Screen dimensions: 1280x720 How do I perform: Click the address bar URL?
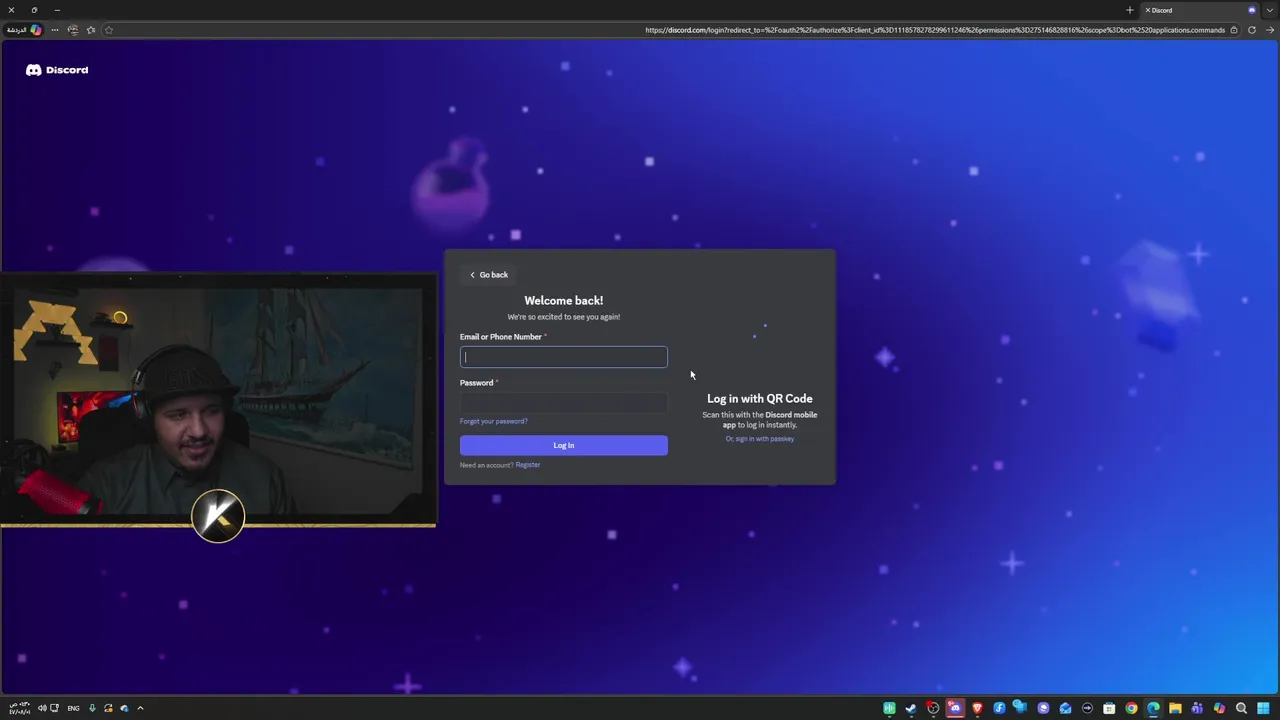[935, 30]
